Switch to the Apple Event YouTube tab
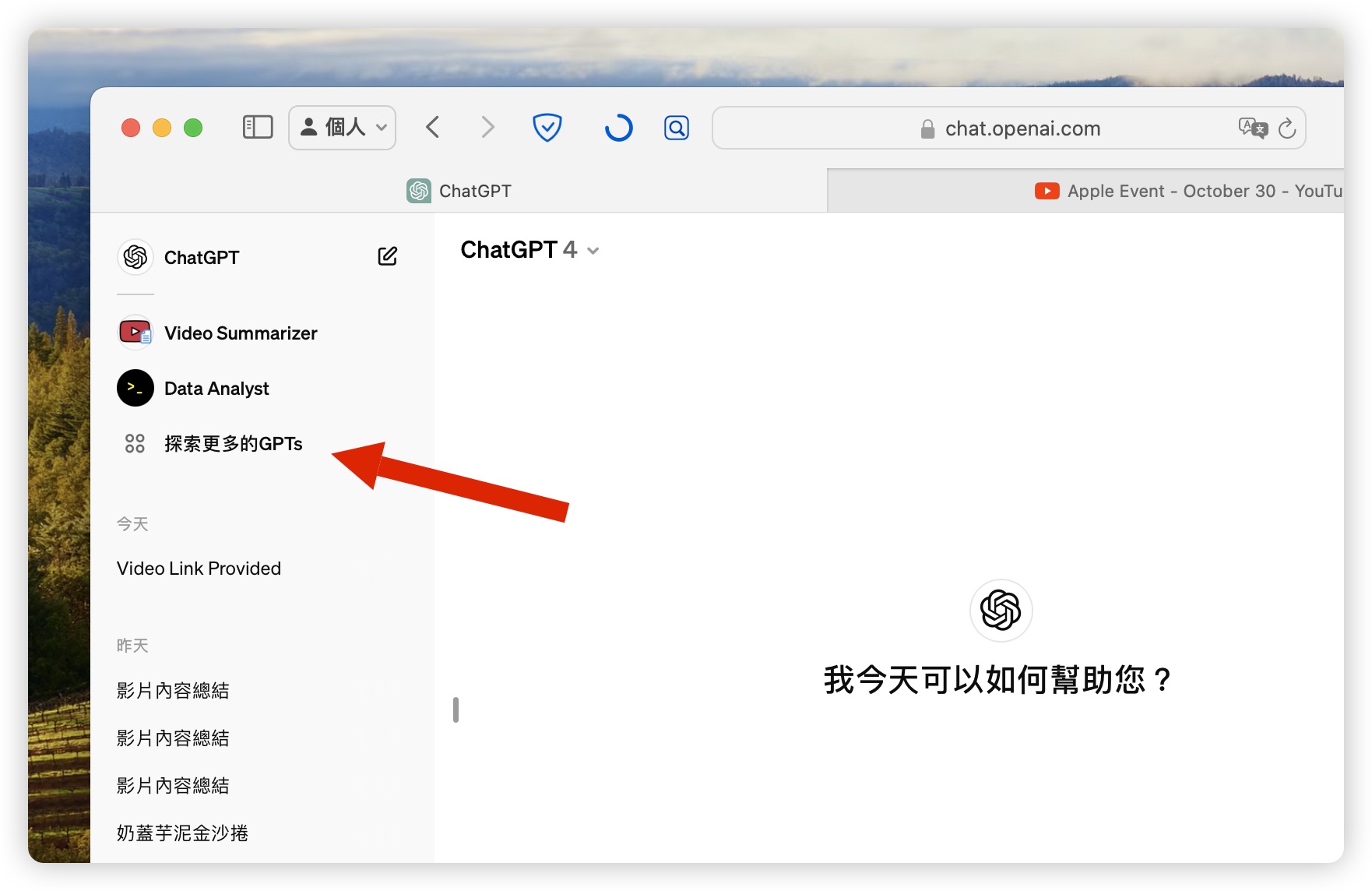Image resolution: width=1372 pixels, height=891 pixels. 1085,191
